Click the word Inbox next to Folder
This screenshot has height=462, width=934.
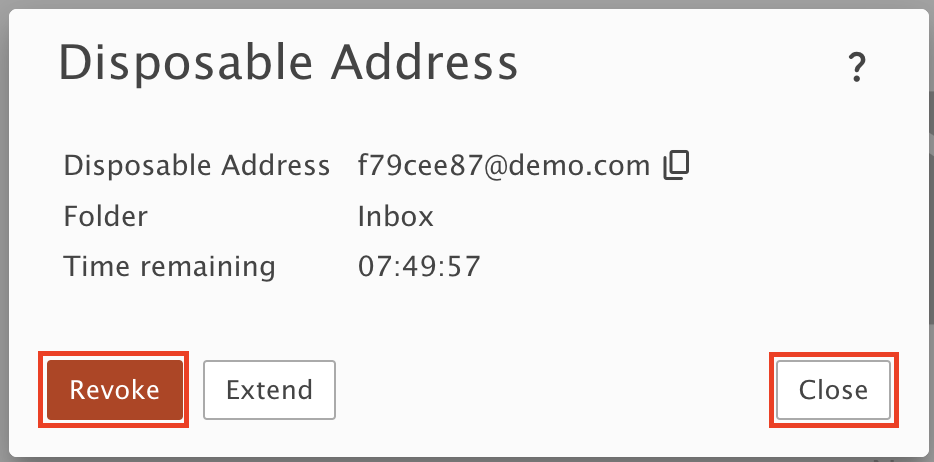396,217
